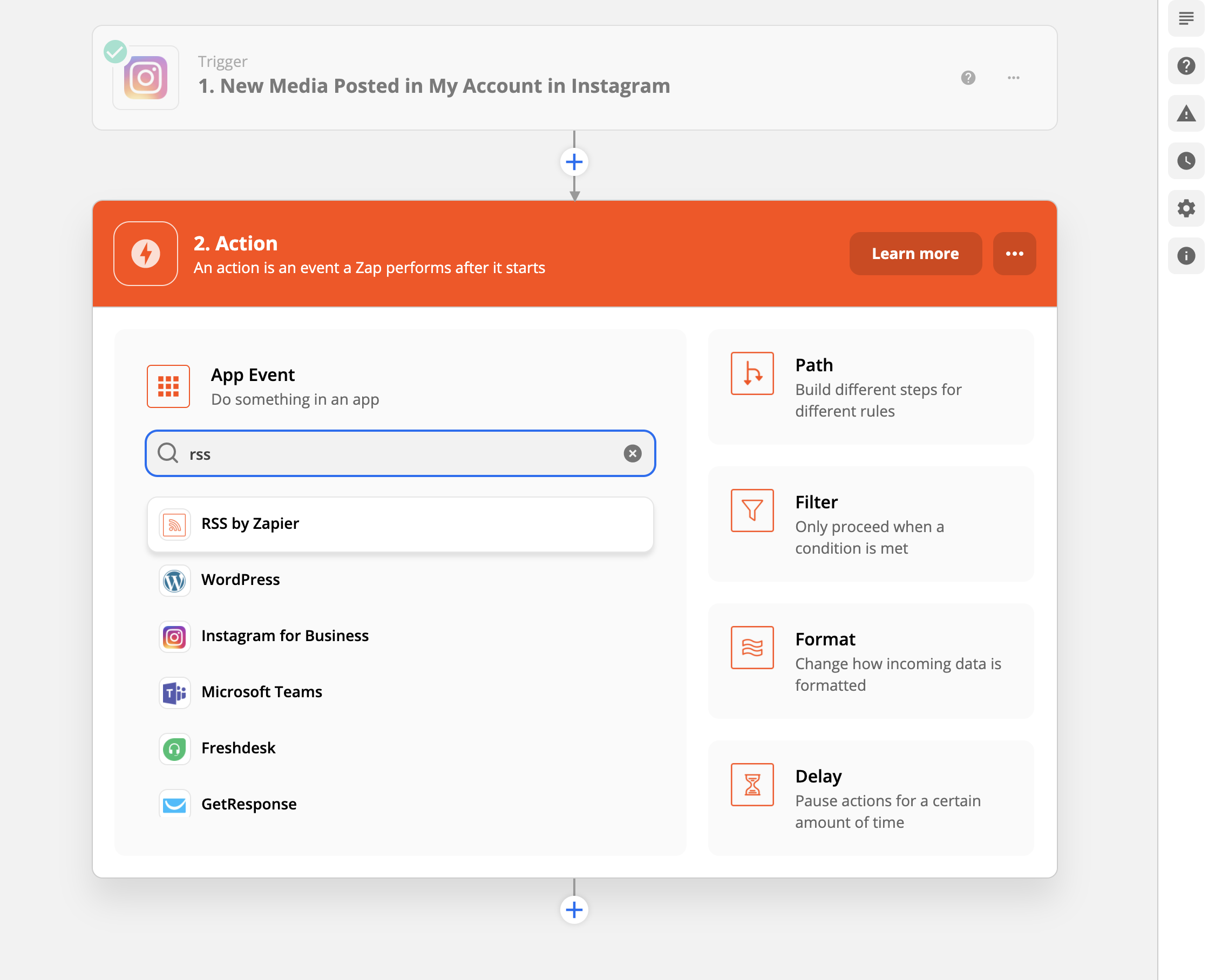Click the Microsoft Teams logo icon

[174, 693]
